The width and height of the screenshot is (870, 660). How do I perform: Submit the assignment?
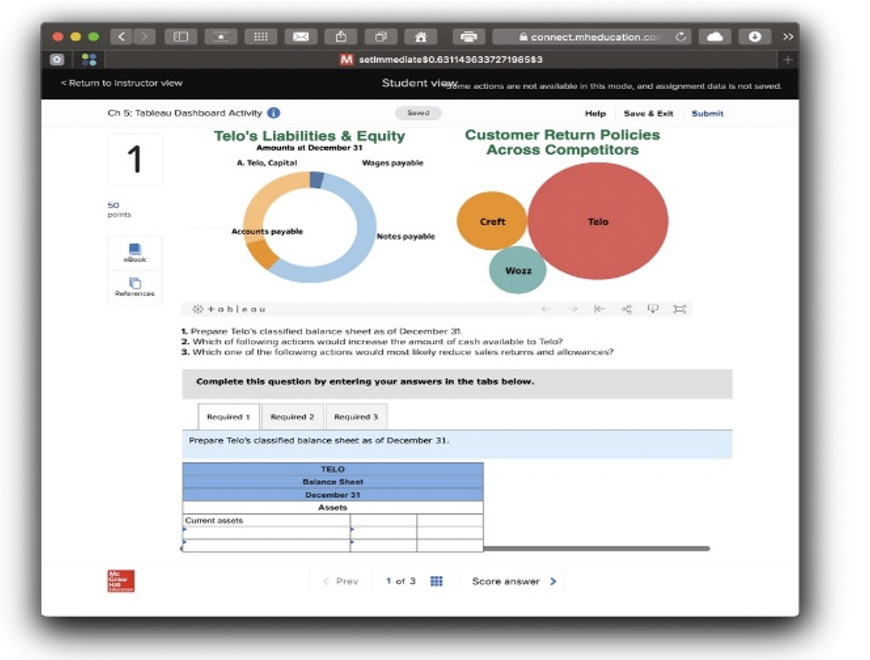pos(707,114)
